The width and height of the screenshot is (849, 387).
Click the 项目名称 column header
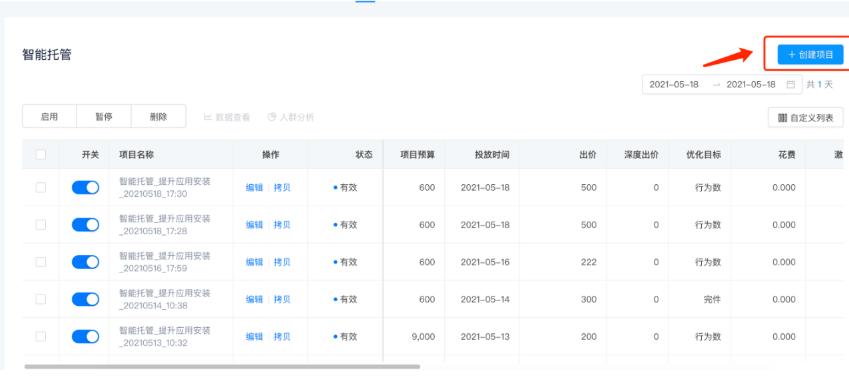tap(137, 155)
